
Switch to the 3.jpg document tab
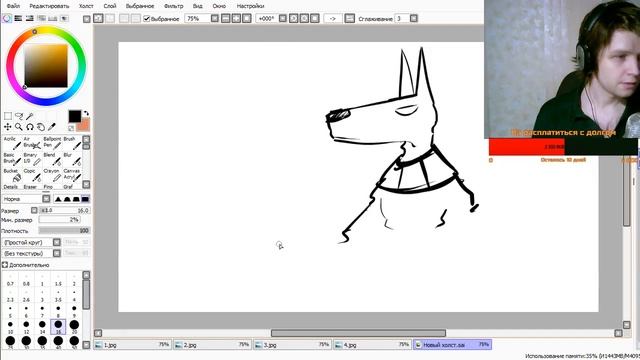point(292,345)
